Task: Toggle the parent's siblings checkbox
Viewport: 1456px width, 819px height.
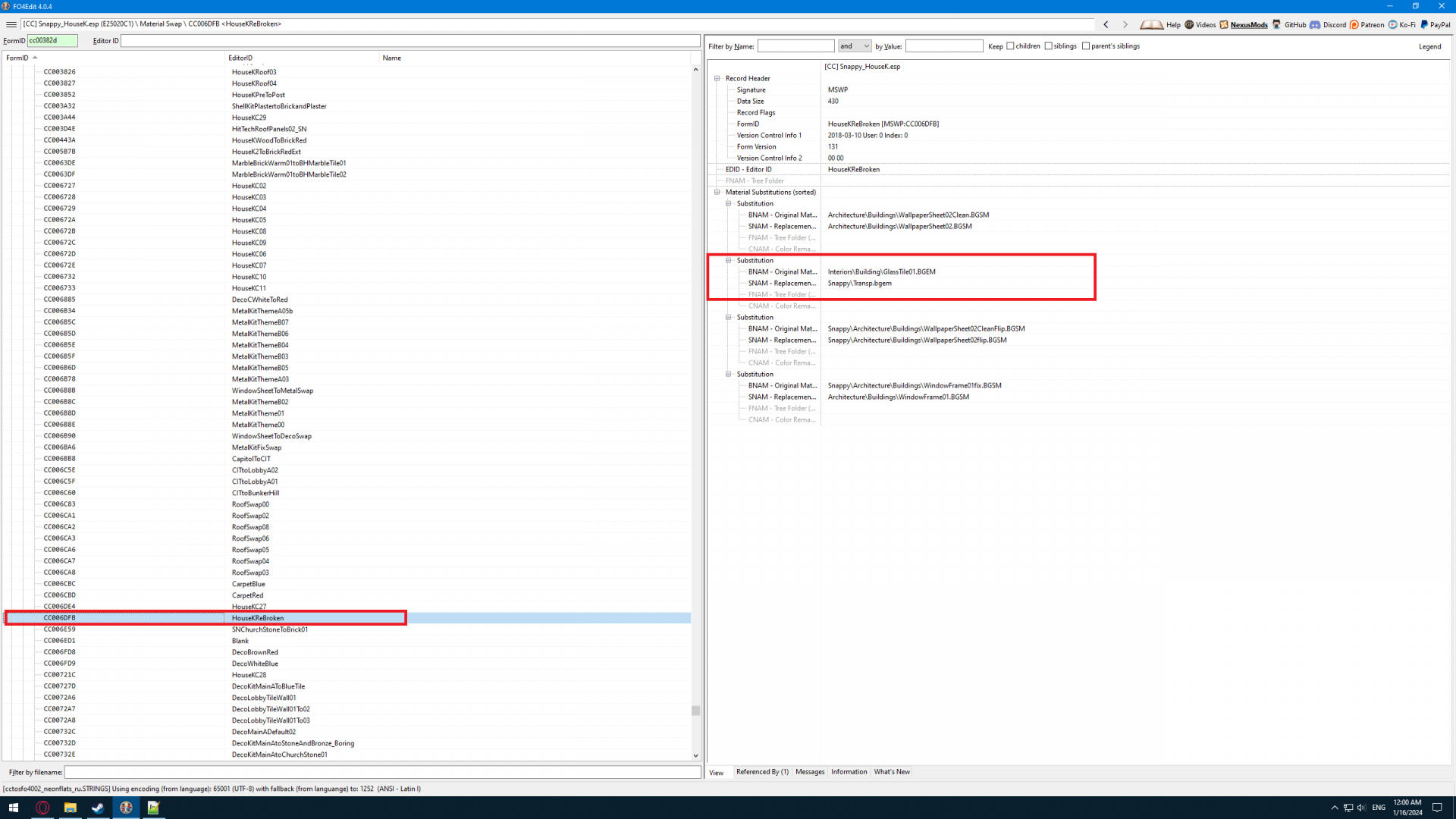Action: (1086, 46)
